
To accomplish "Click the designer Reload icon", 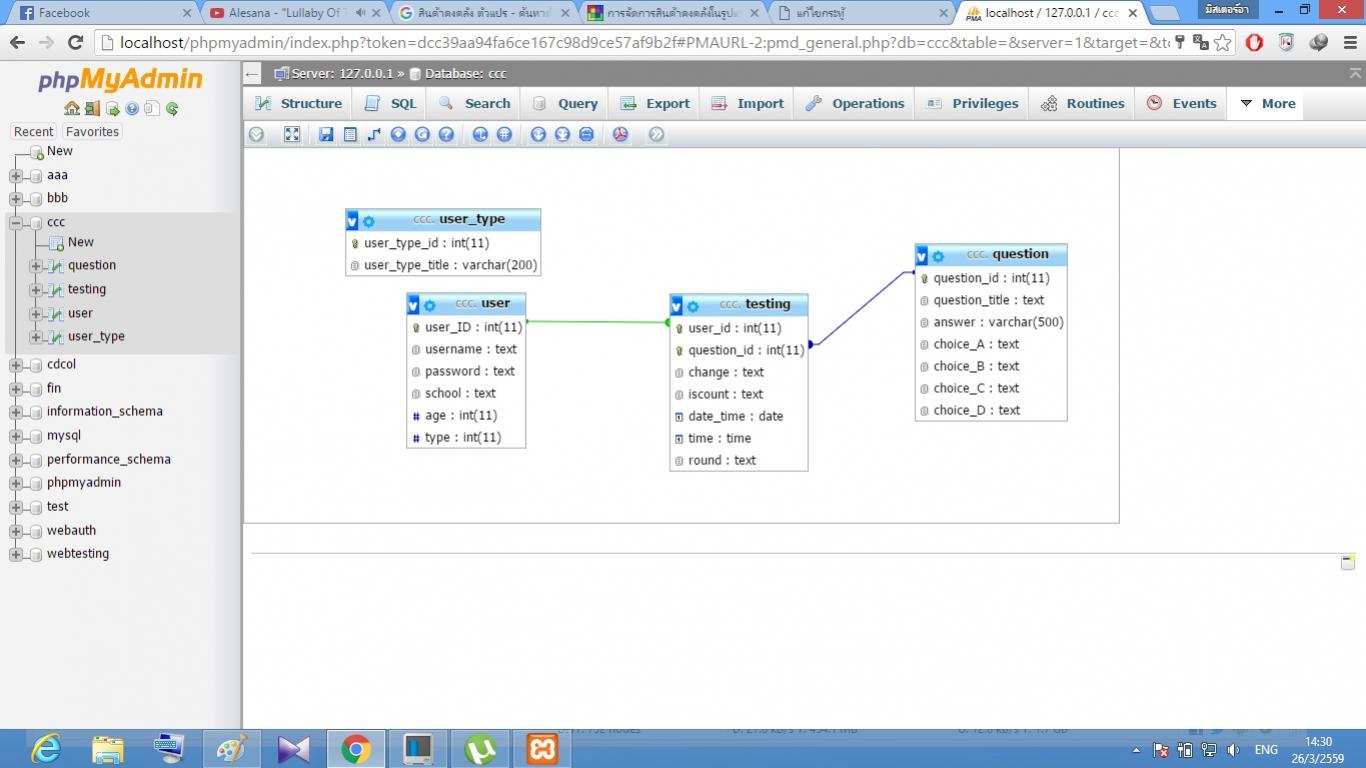I will (x=422, y=134).
